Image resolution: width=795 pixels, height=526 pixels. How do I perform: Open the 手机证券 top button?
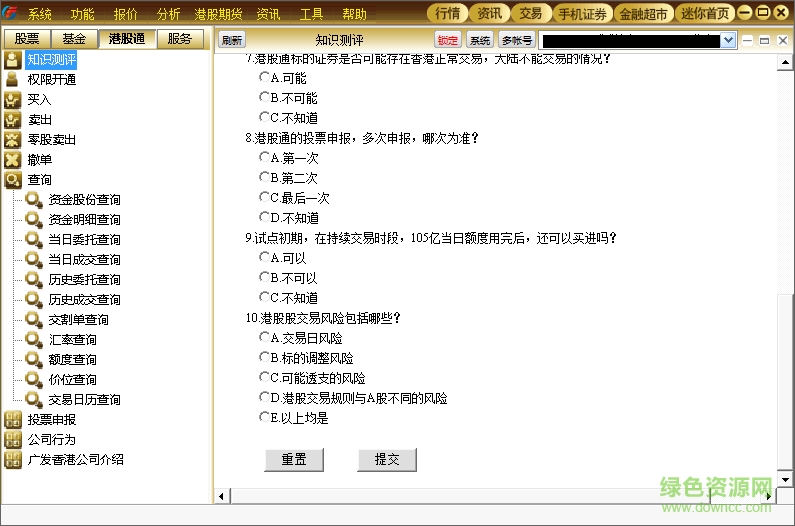(583, 13)
